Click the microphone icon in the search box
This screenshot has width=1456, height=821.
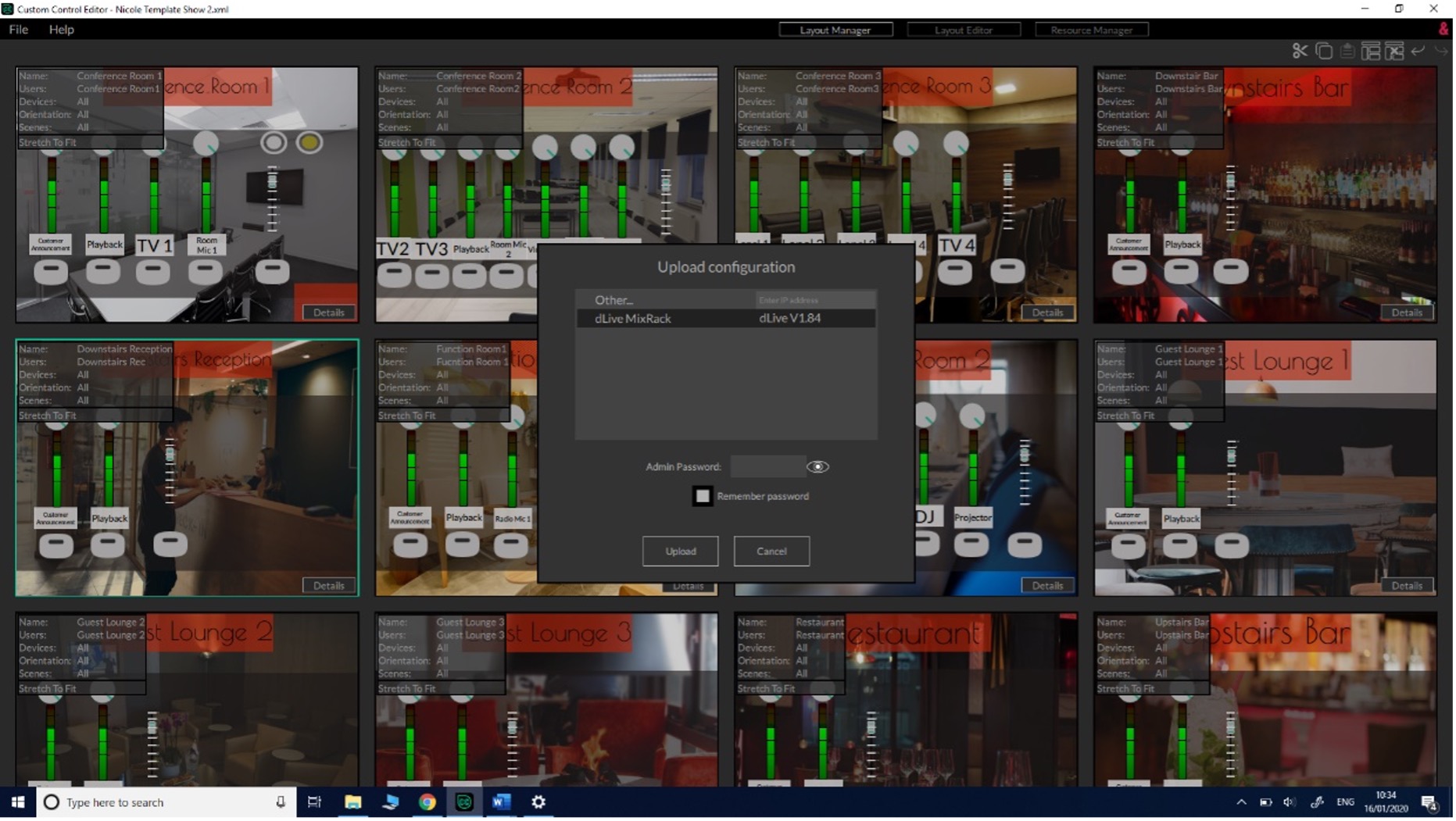[281, 804]
